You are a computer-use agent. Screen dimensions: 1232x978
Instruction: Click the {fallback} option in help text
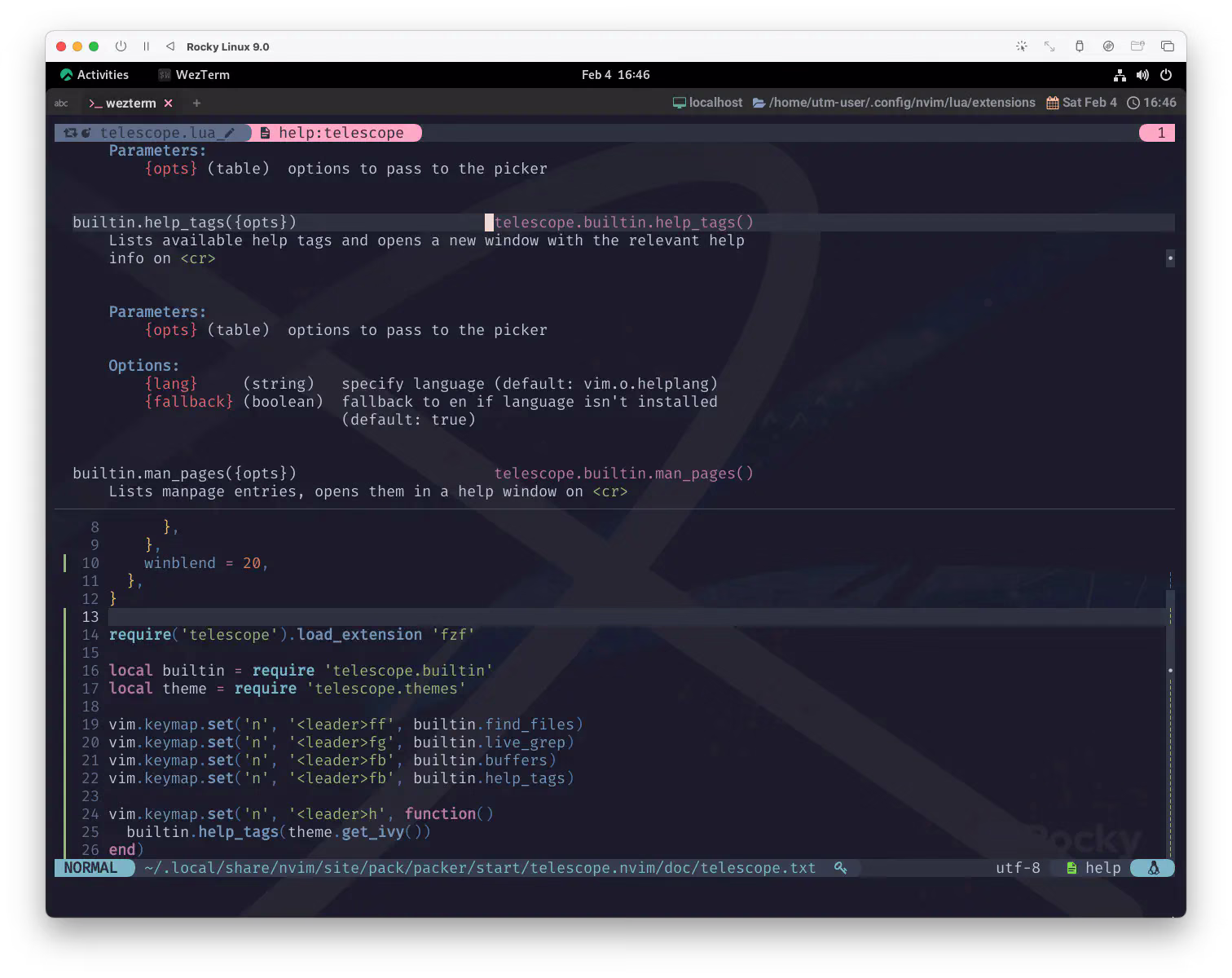pos(189,402)
